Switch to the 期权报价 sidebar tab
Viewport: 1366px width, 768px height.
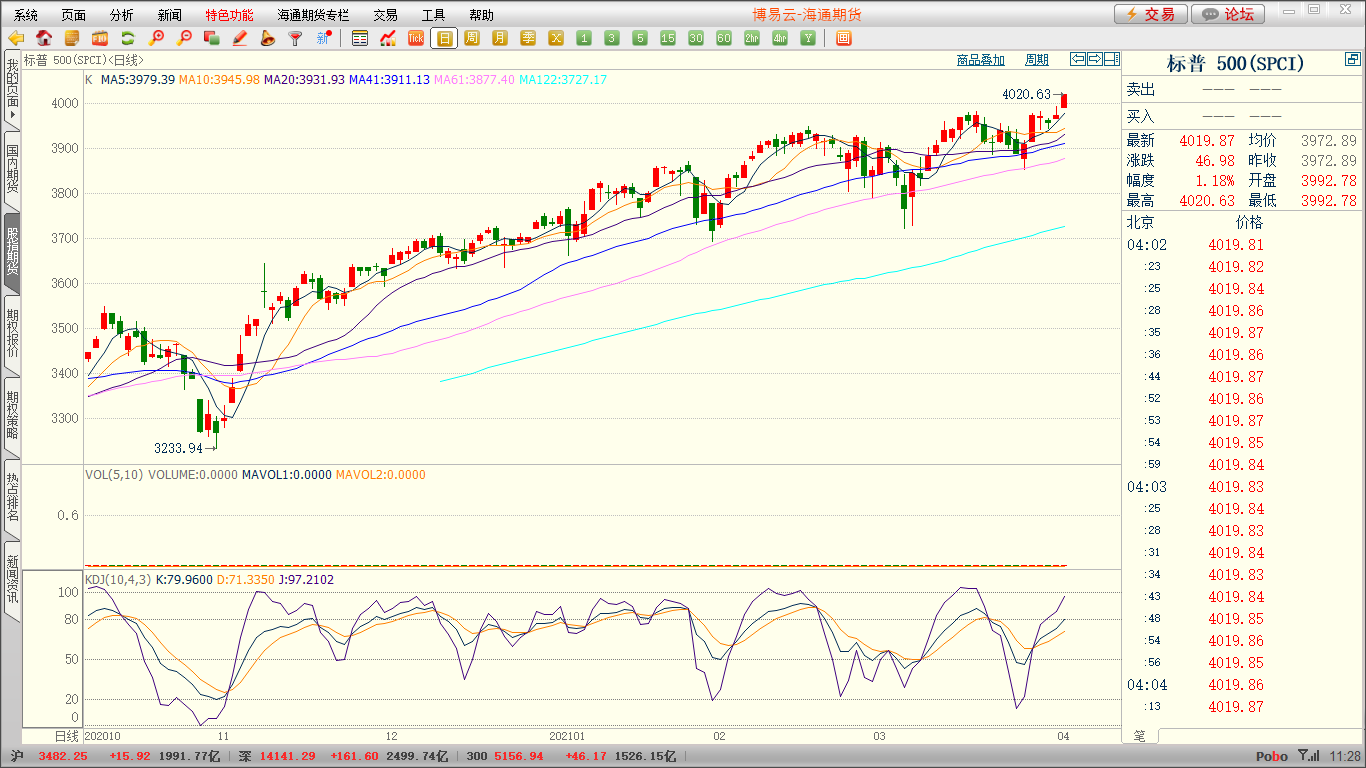pos(12,334)
